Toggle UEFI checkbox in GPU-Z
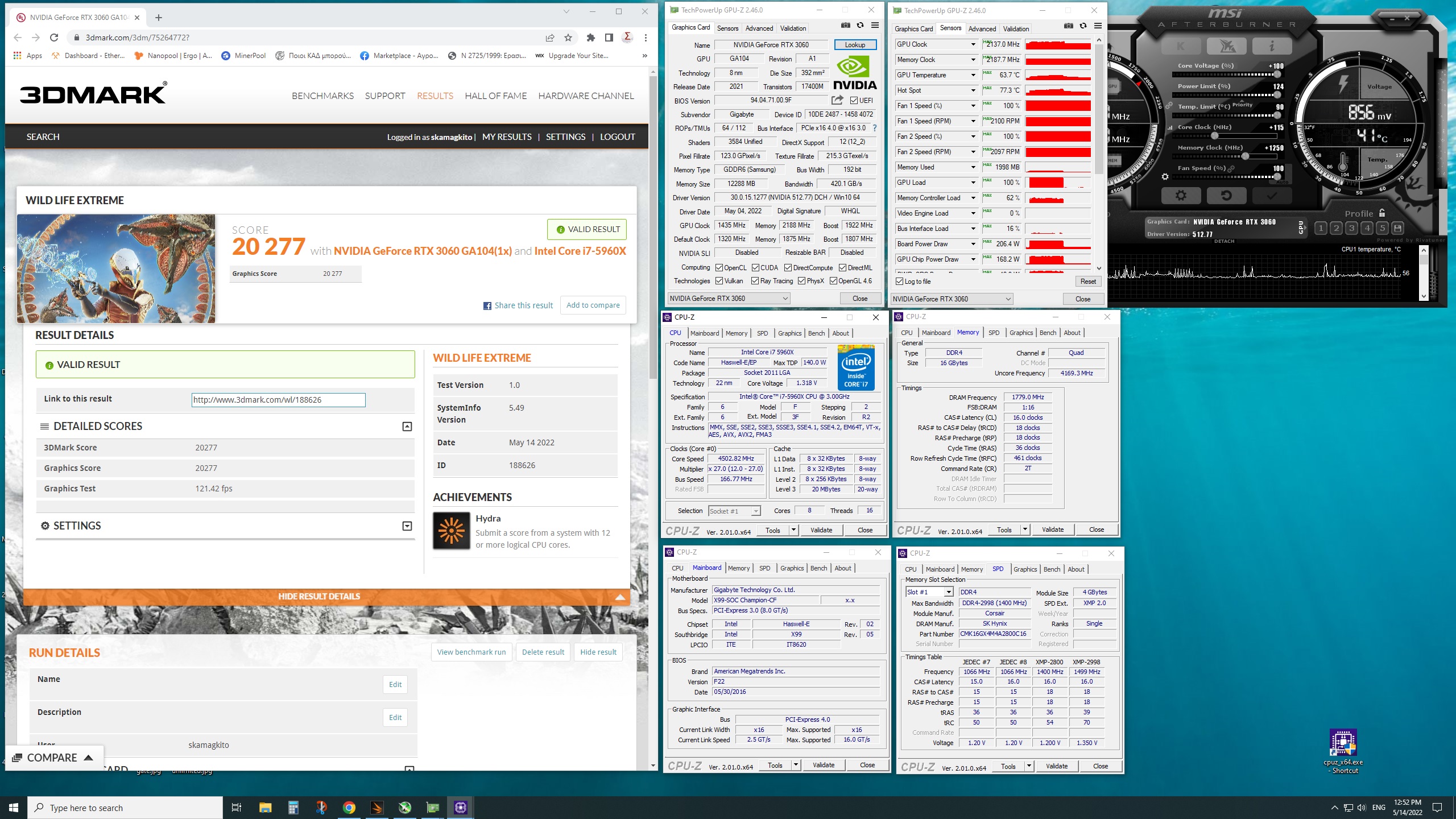 [854, 101]
